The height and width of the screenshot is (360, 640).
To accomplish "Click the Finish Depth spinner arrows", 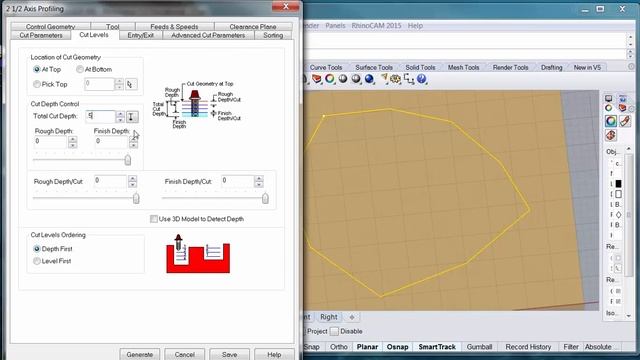I will click(x=133, y=142).
